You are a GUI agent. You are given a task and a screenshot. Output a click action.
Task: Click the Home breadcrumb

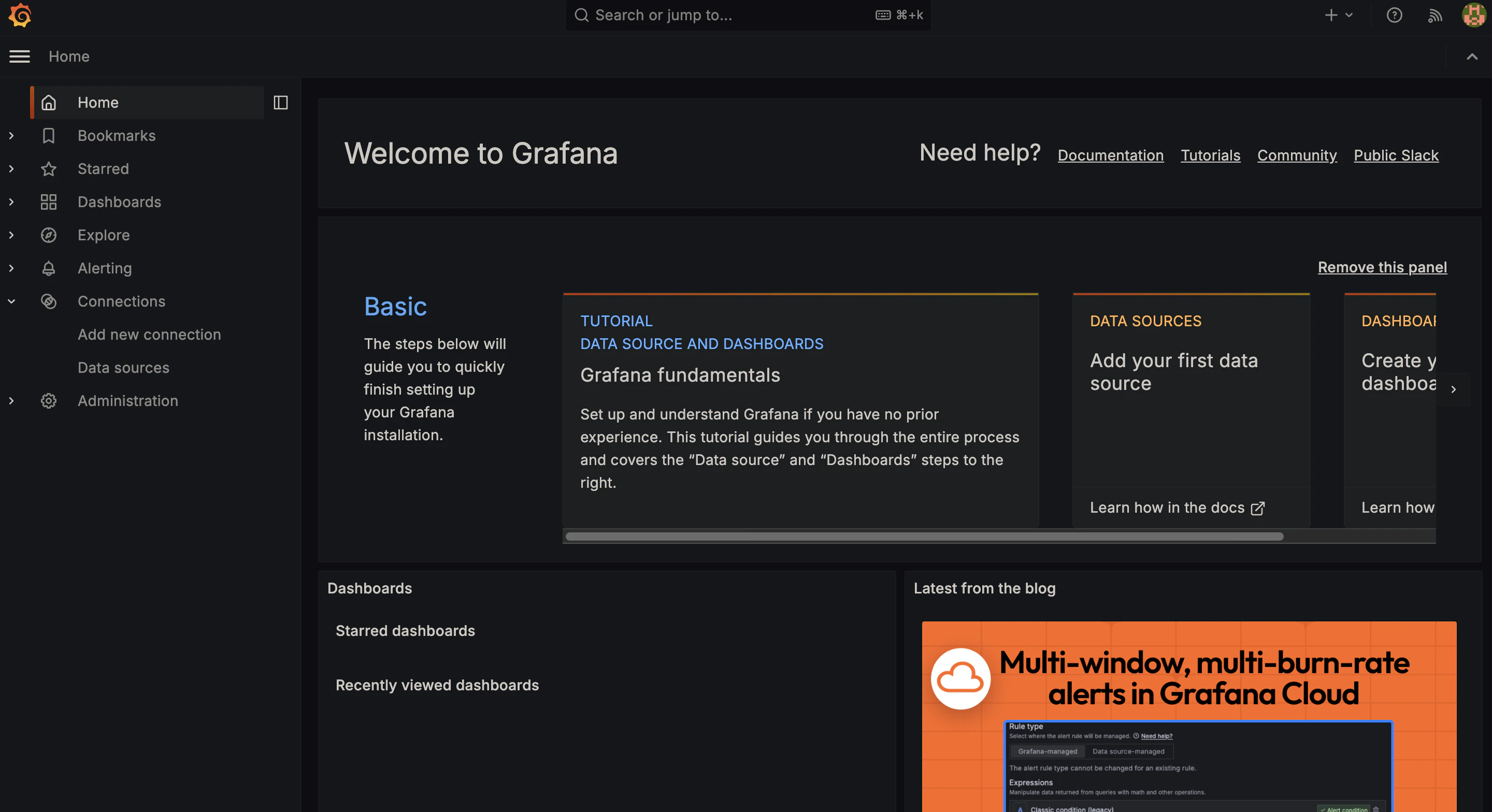click(x=69, y=56)
